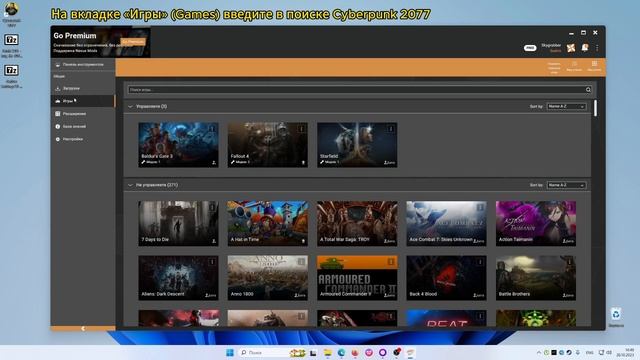Open the menu icon on Back 4 Blood tile

480,262
